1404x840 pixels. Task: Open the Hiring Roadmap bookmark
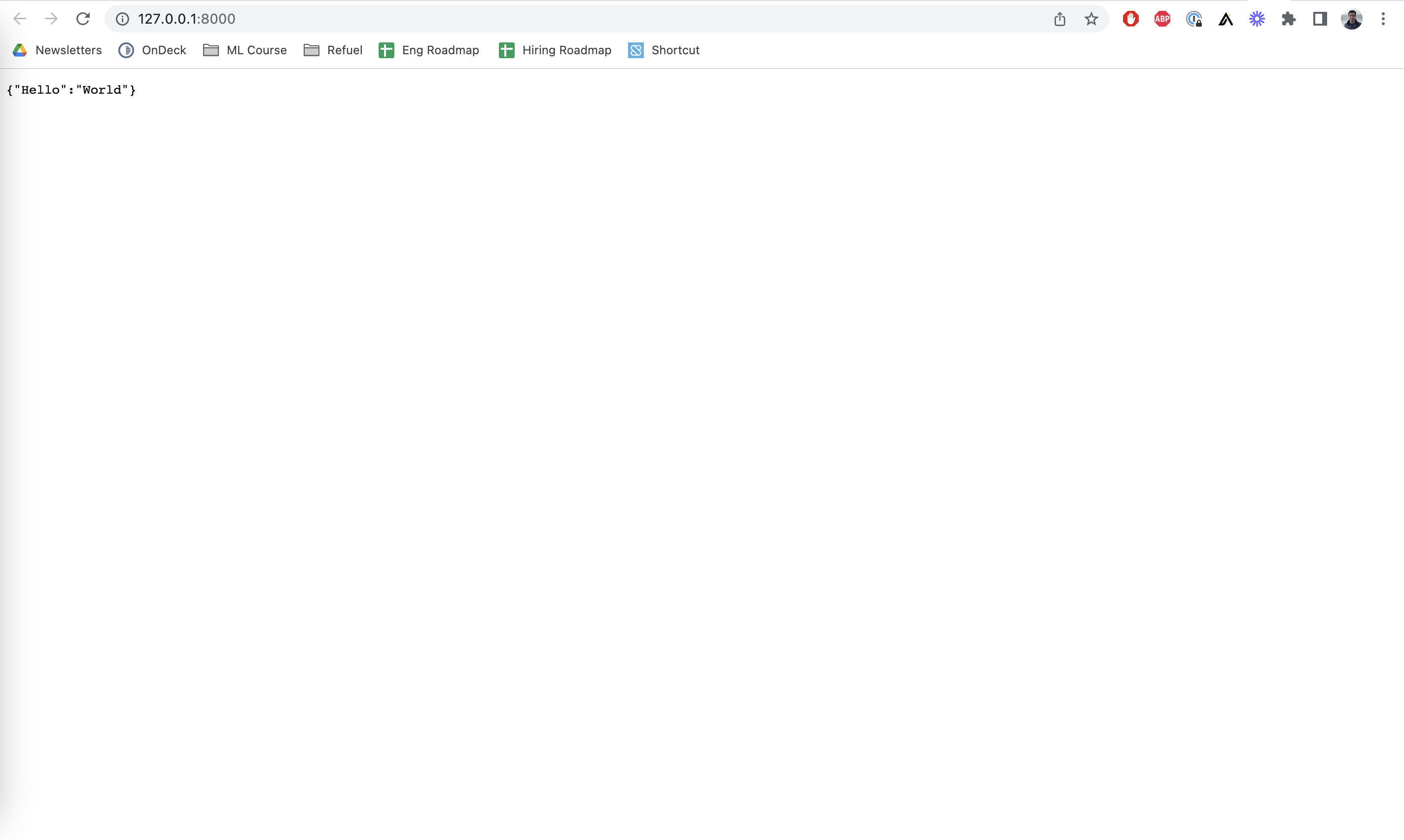[555, 50]
